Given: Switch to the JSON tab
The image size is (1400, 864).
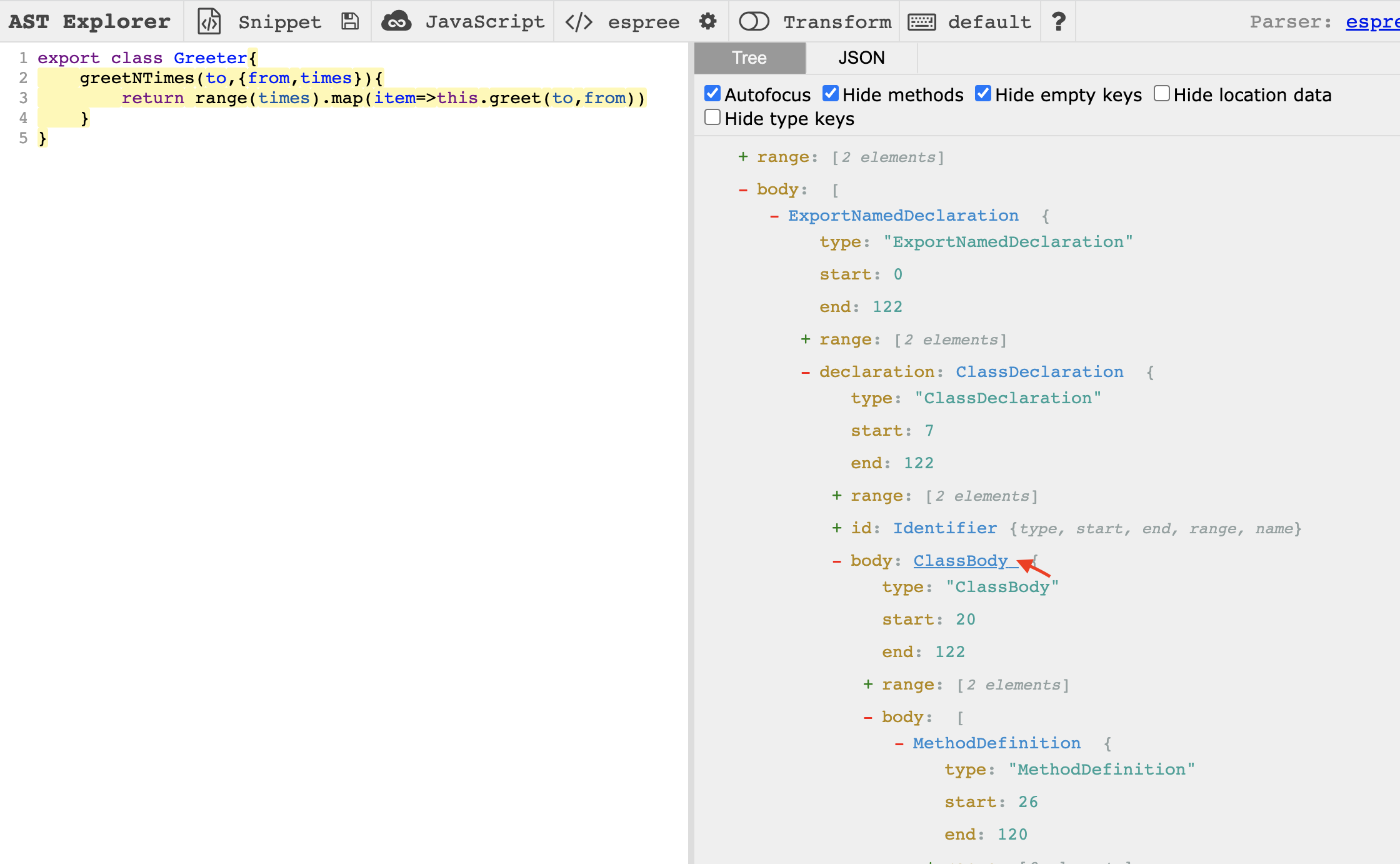Looking at the screenshot, I should 861,58.
